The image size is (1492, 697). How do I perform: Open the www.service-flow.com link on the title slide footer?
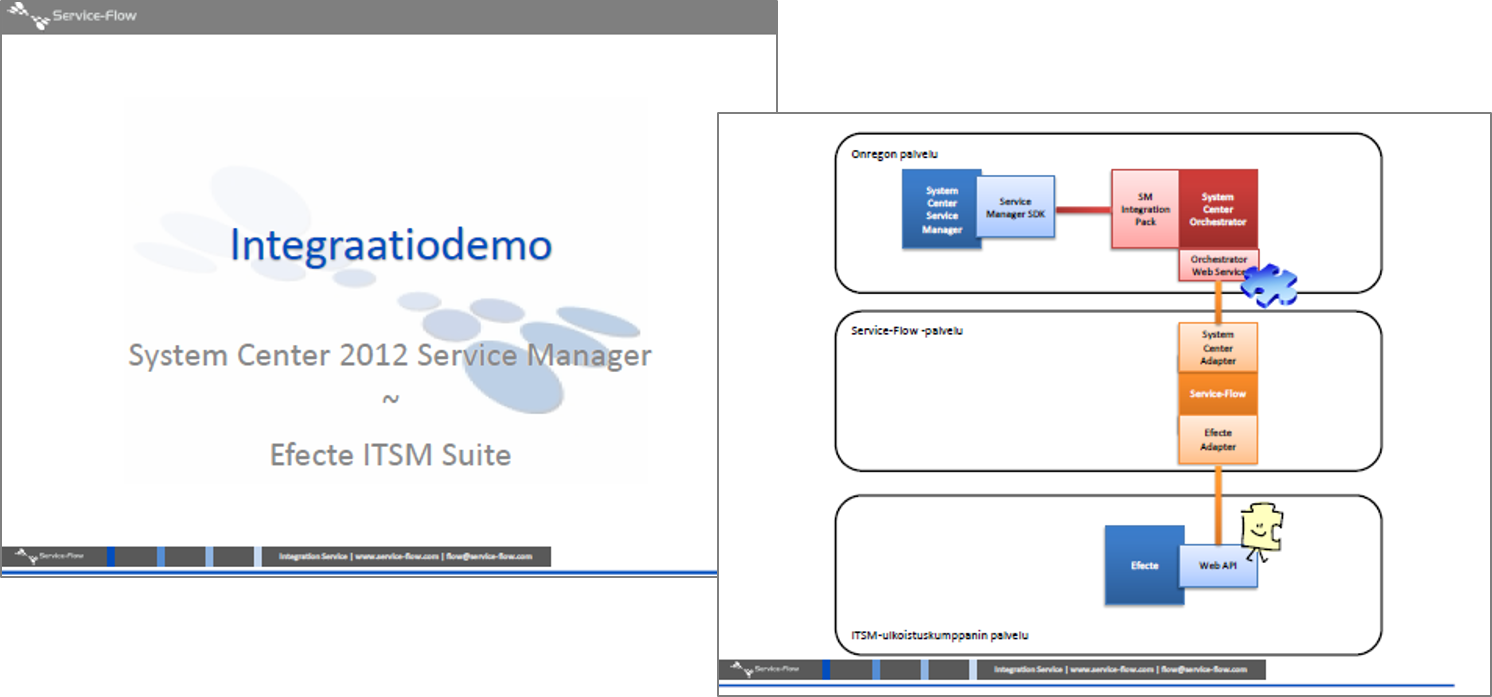point(397,556)
